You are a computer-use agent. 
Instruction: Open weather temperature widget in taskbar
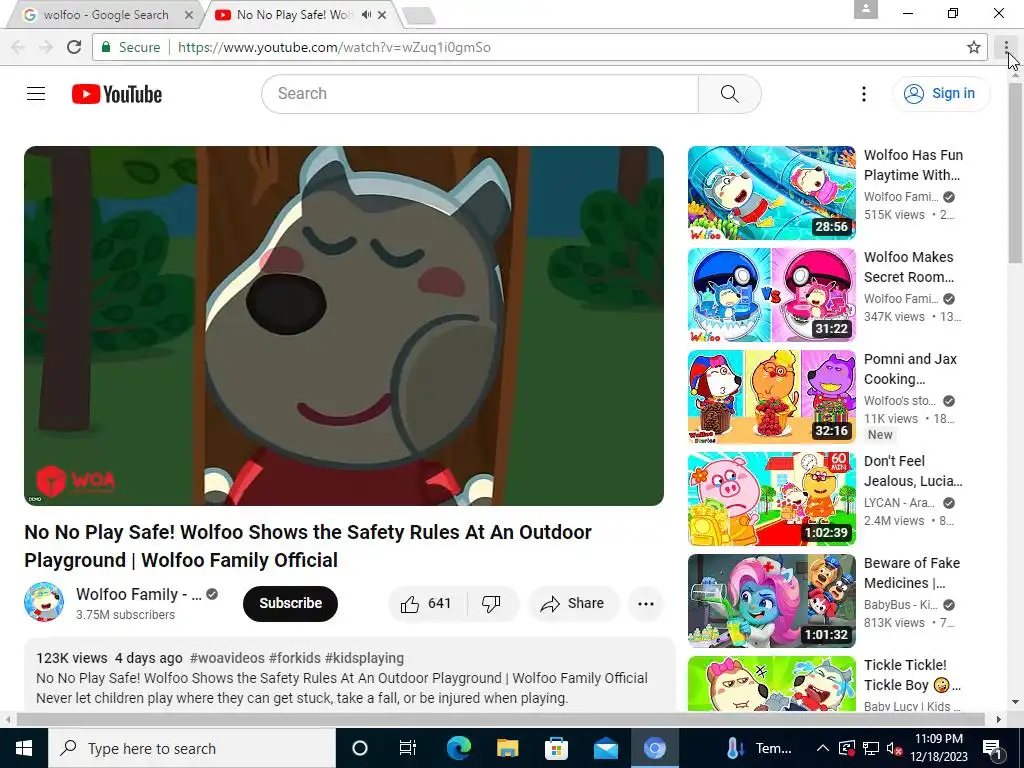pos(760,748)
